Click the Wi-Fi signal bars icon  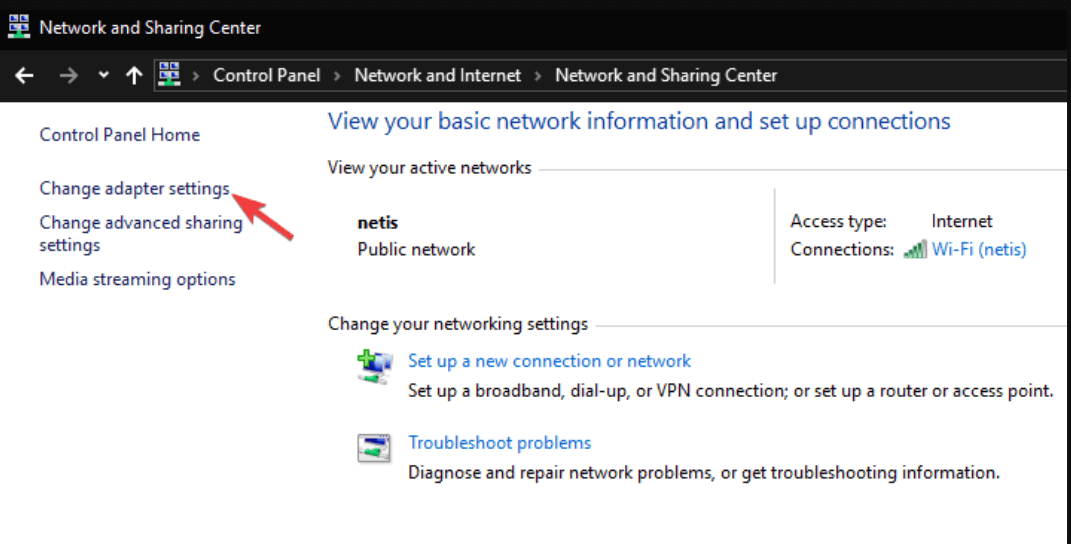coord(914,250)
